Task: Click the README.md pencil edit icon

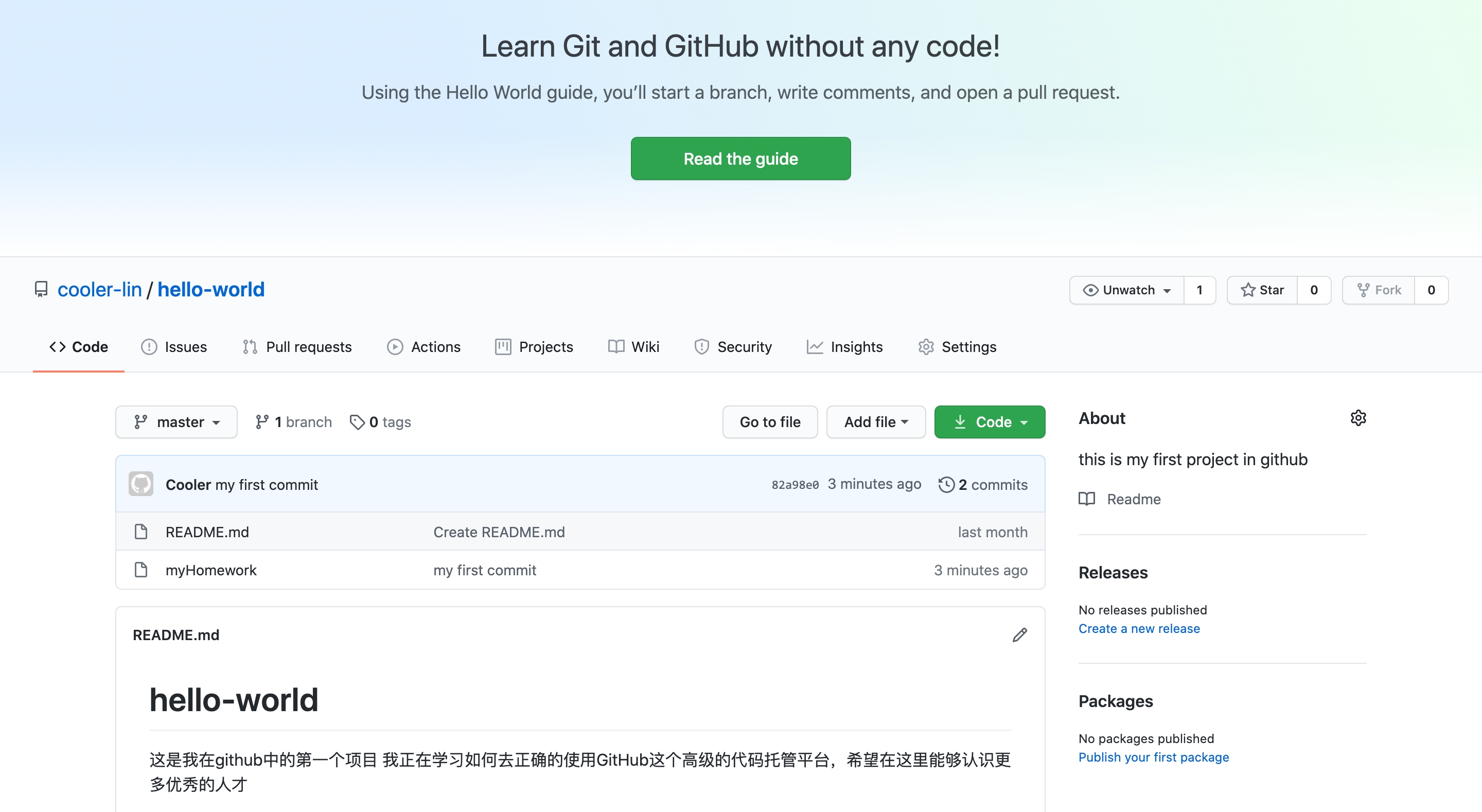Action: click(1019, 635)
